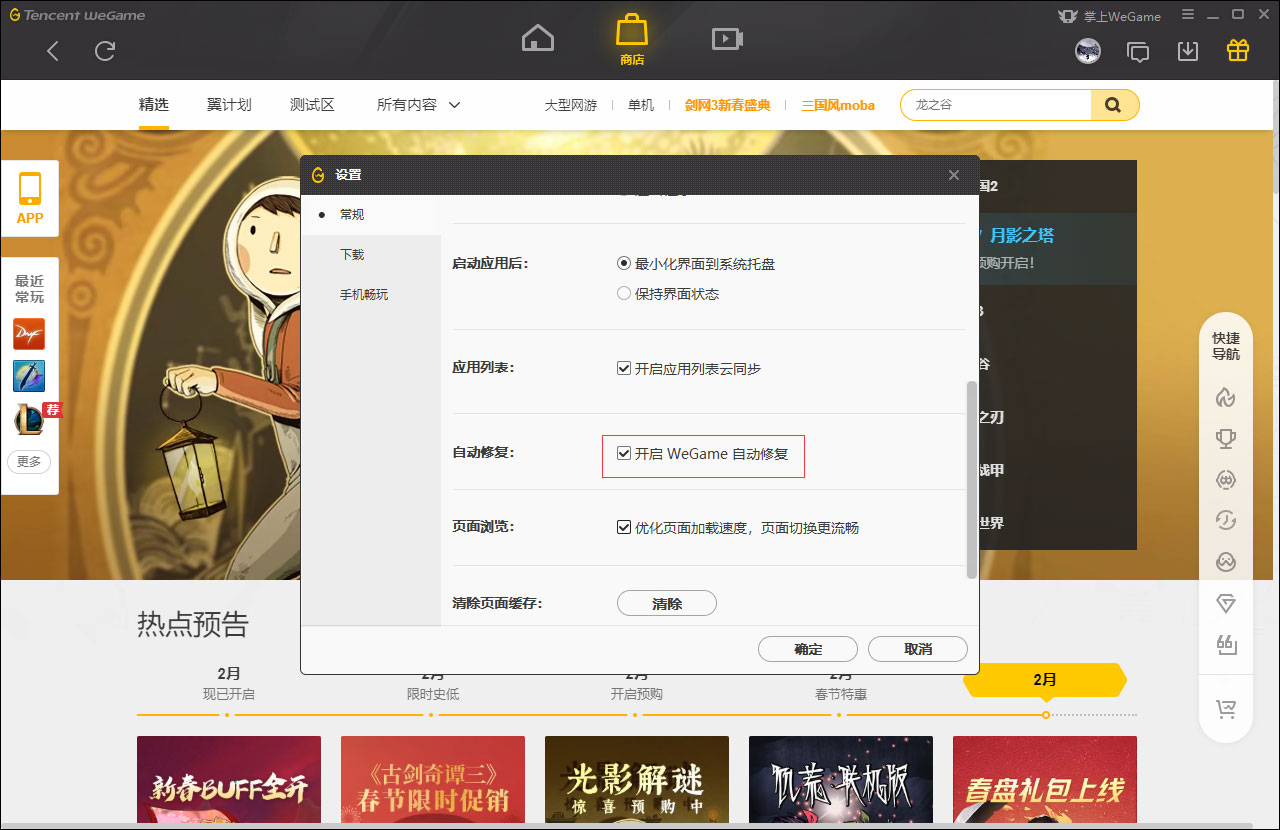
Task: Open the hamburger menu near 掌上WeGame
Action: pos(1188,15)
